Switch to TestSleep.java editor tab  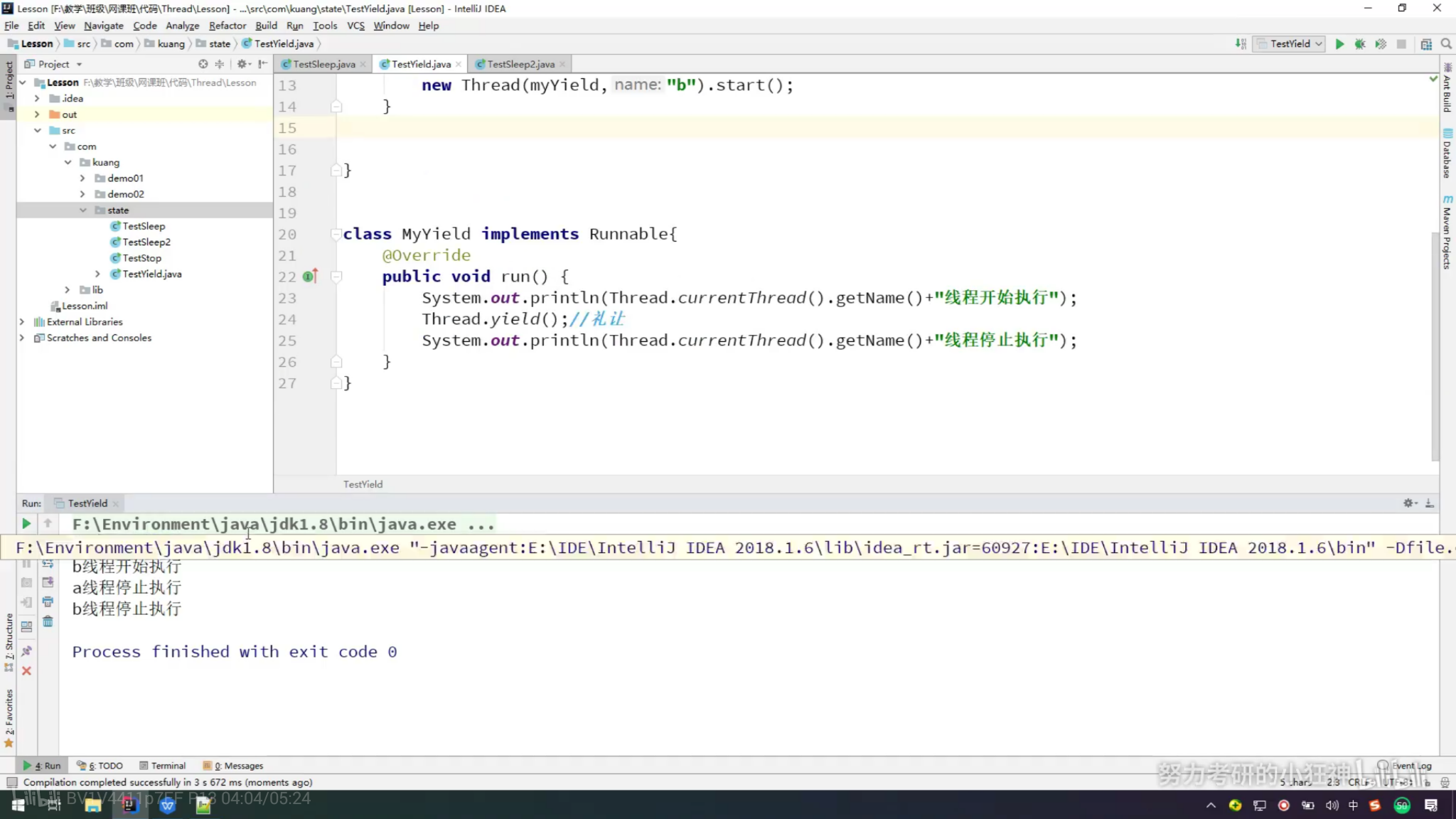point(323,64)
